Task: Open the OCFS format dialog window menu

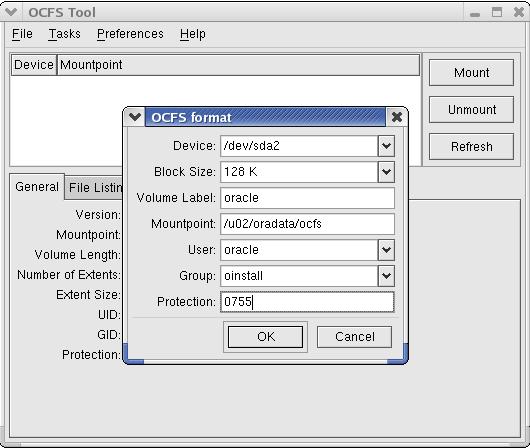Action: [135, 117]
